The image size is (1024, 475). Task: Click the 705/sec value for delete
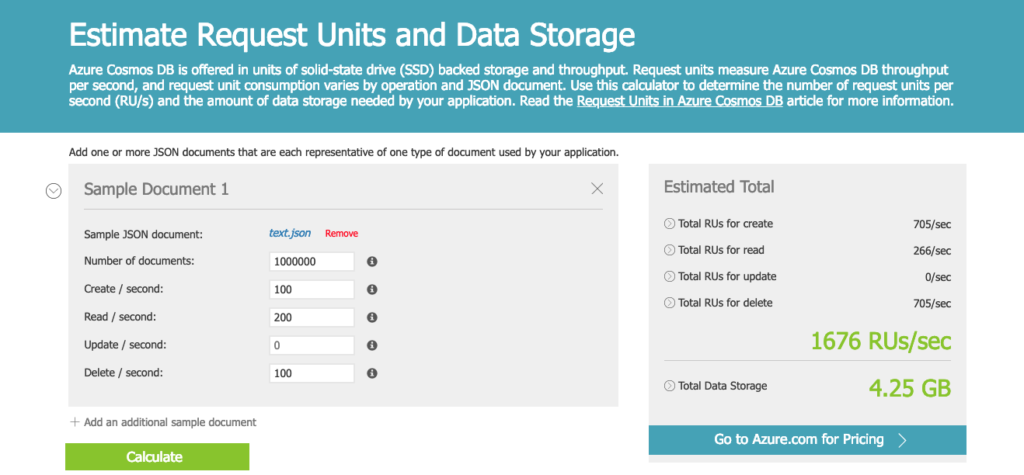(x=932, y=304)
